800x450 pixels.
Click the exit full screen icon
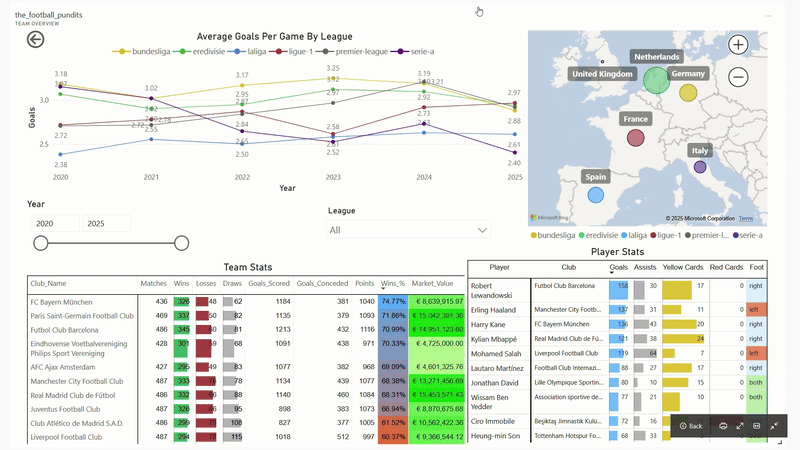tap(774, 426)
